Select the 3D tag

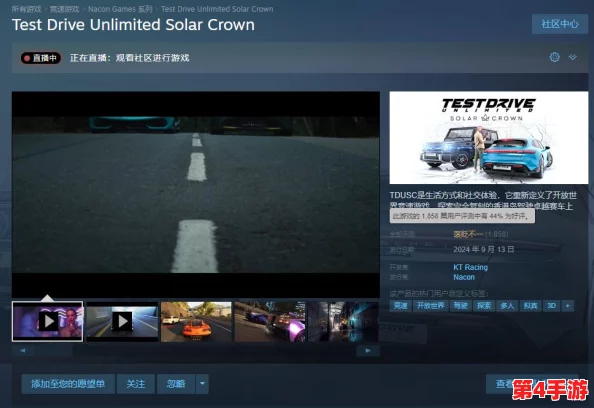(x=552, y=306)
